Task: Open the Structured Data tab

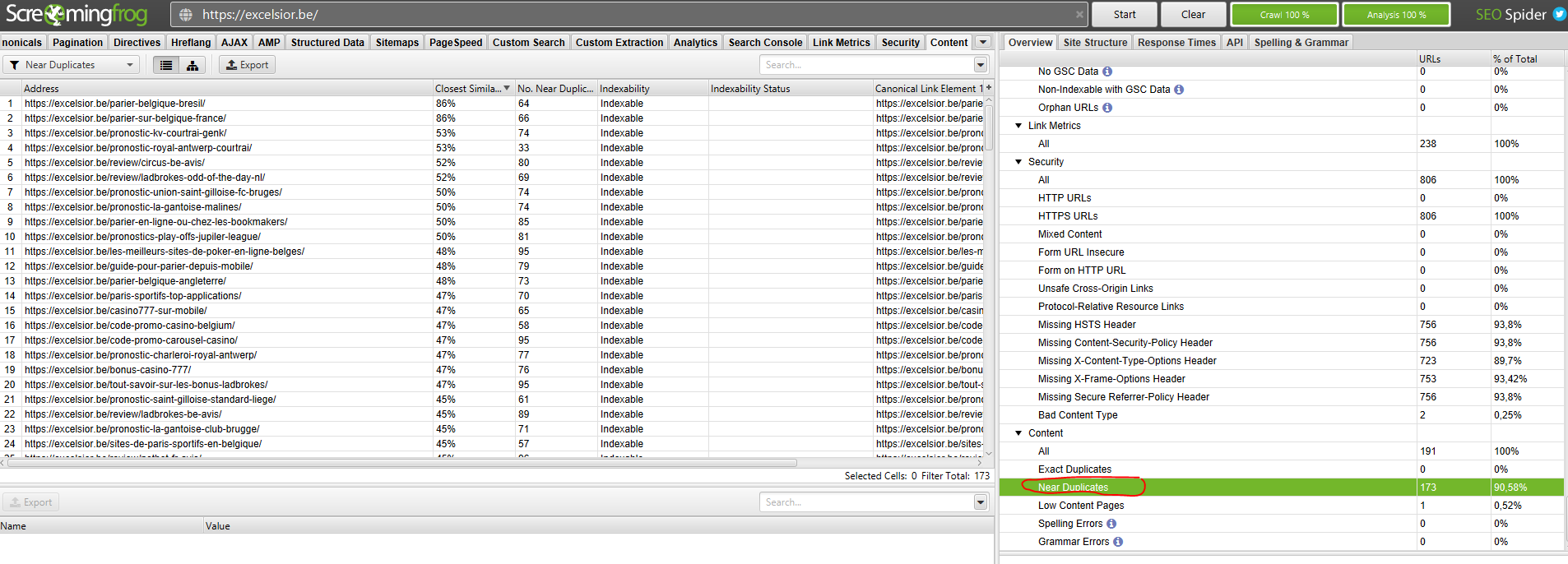Action: point(327,42)
